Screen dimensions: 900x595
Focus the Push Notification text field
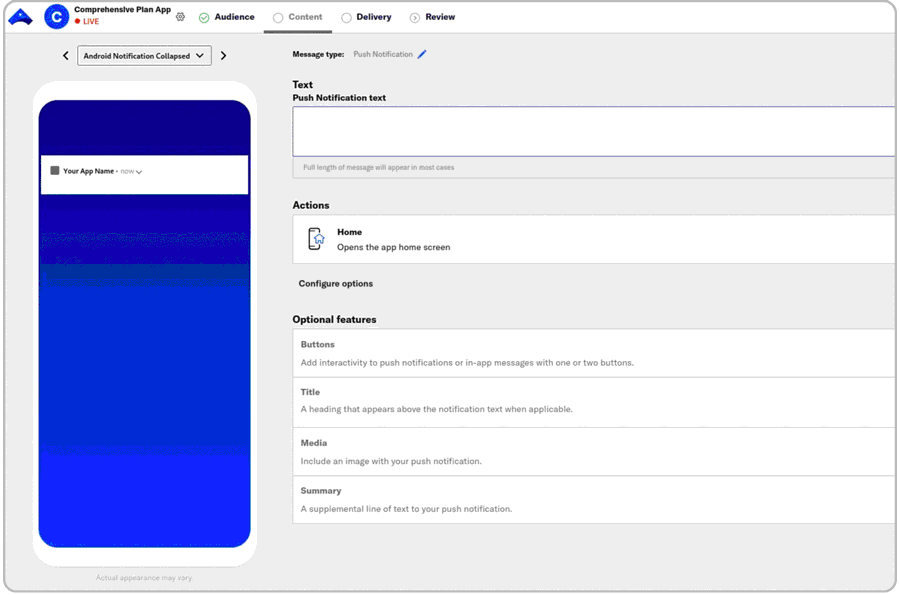click(x=593, y=131)
